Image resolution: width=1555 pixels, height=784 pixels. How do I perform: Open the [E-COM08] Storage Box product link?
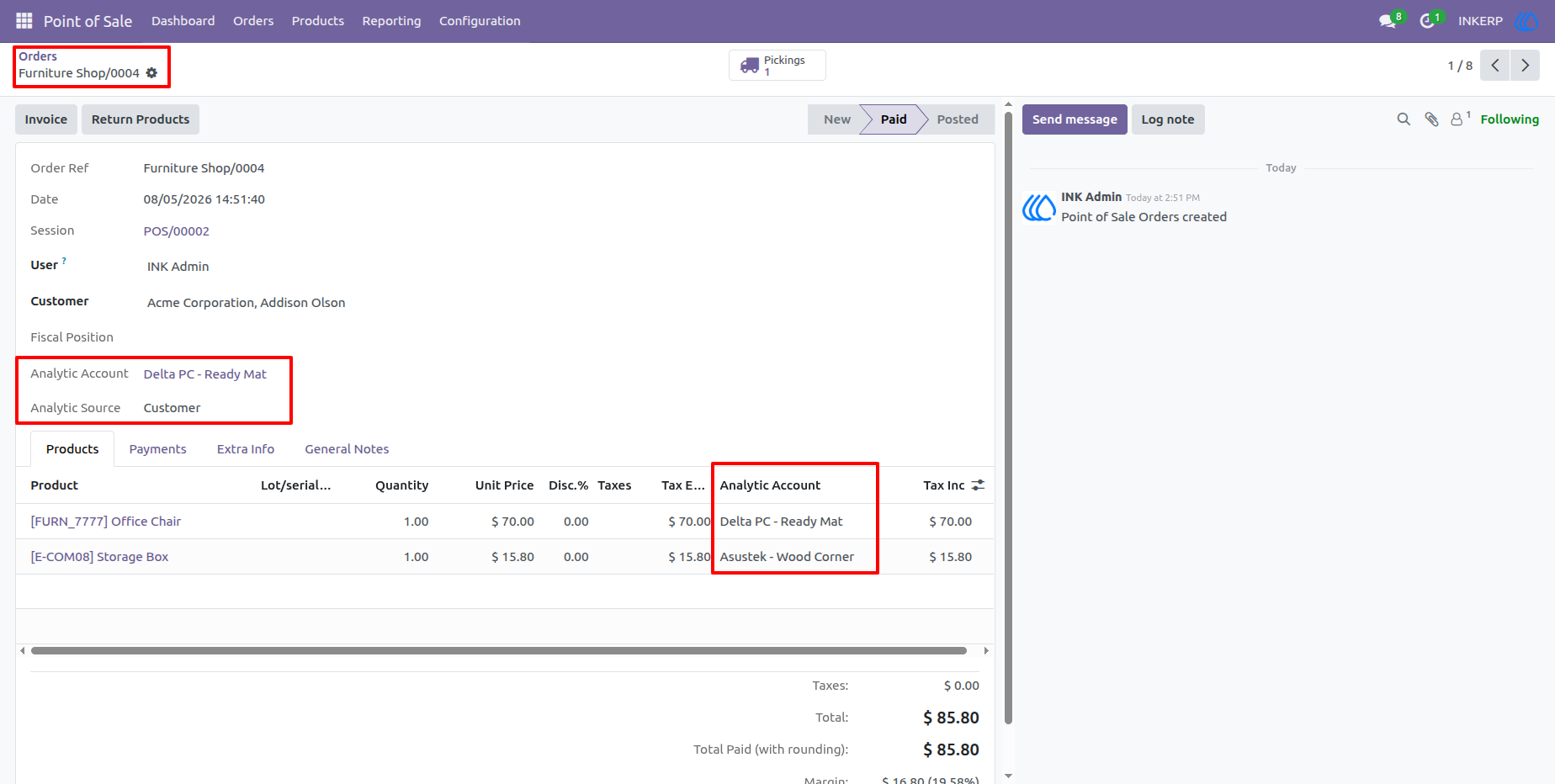pyautogui.click(x=99, y=557)
